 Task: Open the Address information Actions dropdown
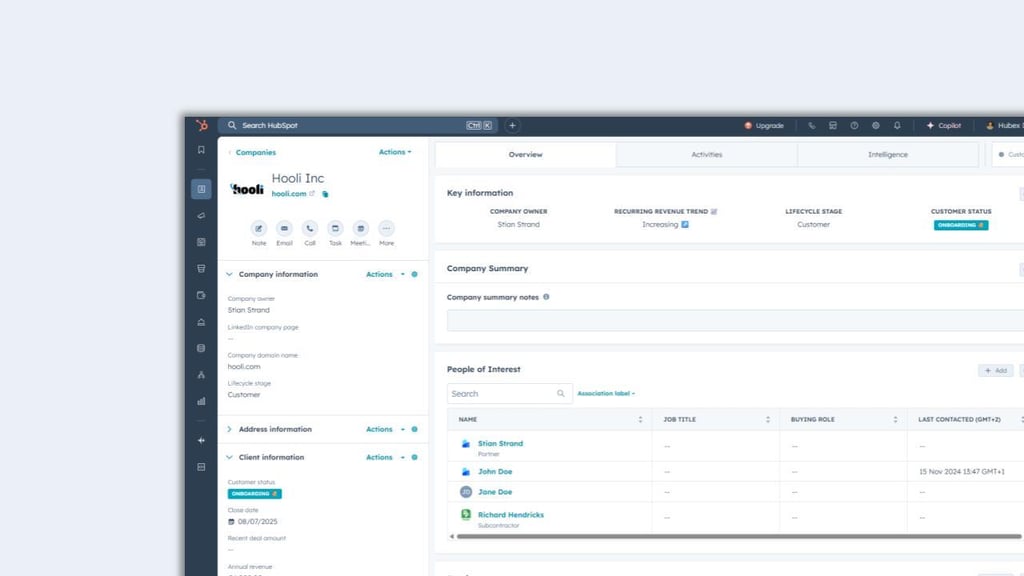pos(385,429)
